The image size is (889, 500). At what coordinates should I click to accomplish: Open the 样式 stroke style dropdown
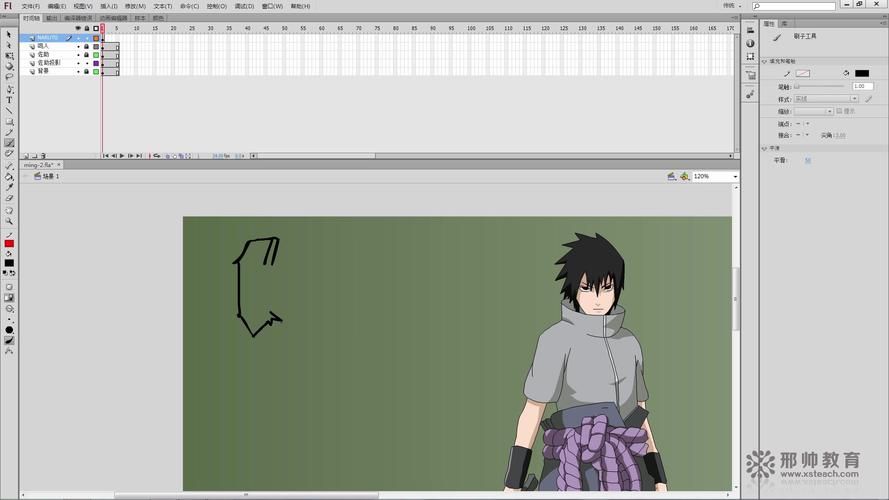[826, 99]
